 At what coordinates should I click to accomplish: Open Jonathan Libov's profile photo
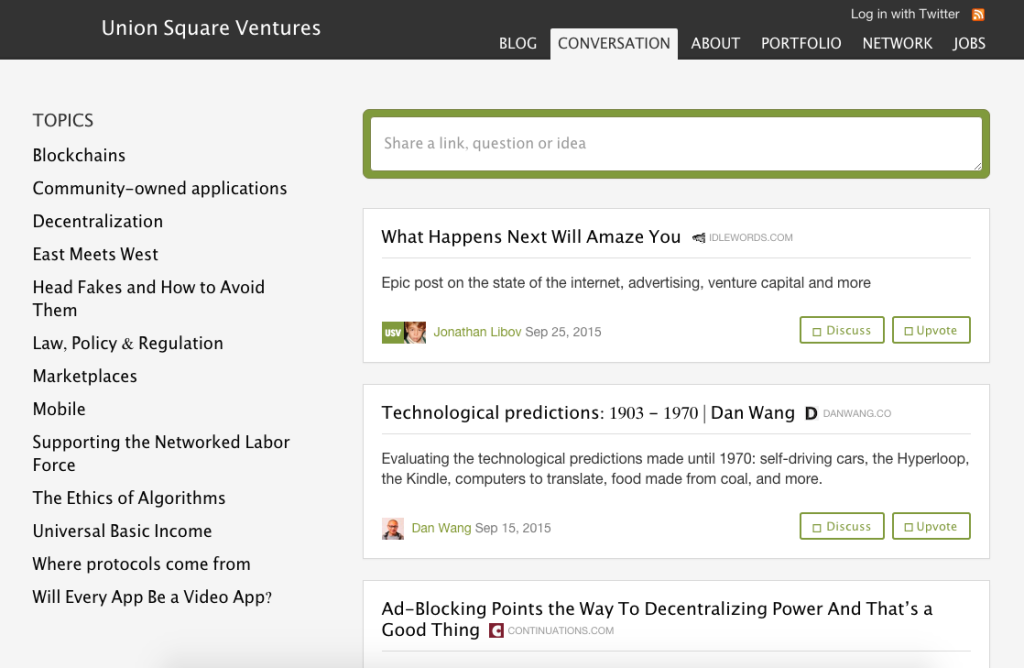click(415, 332)
